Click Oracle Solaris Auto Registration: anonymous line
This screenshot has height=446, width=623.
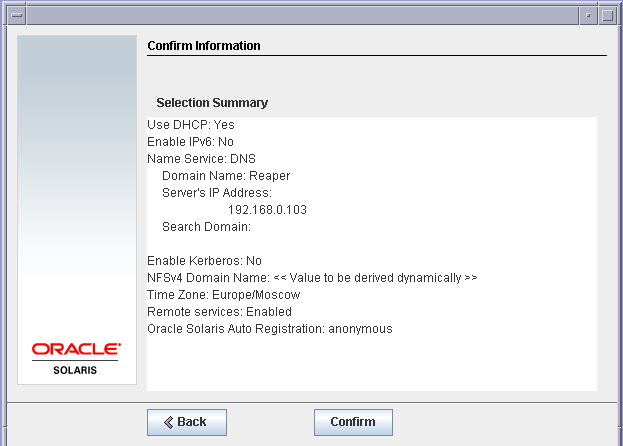270,329
